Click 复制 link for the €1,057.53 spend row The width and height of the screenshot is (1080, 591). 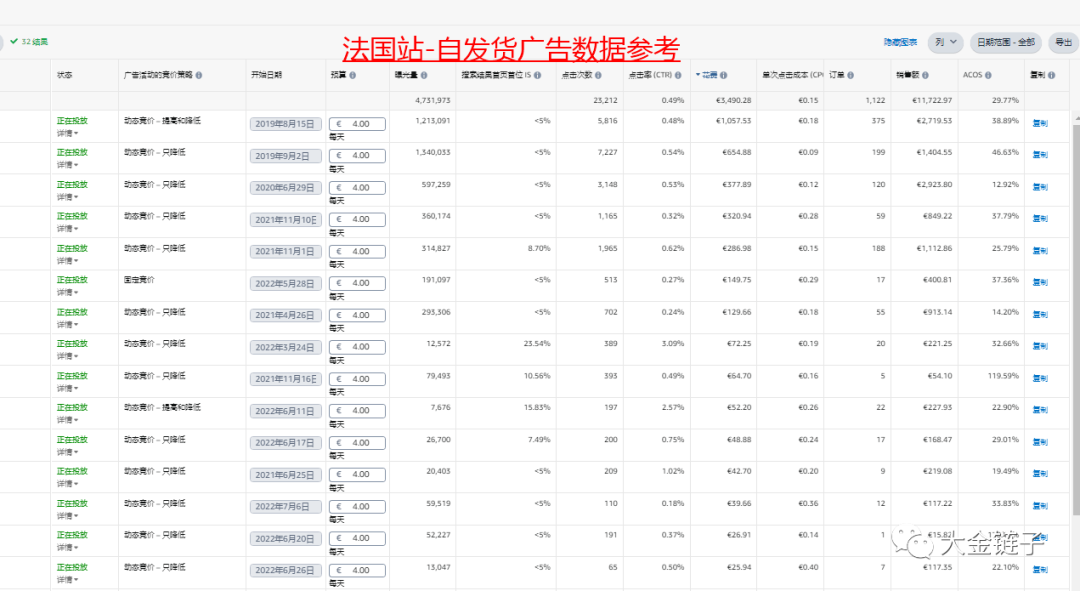[x=1039, y=123]
